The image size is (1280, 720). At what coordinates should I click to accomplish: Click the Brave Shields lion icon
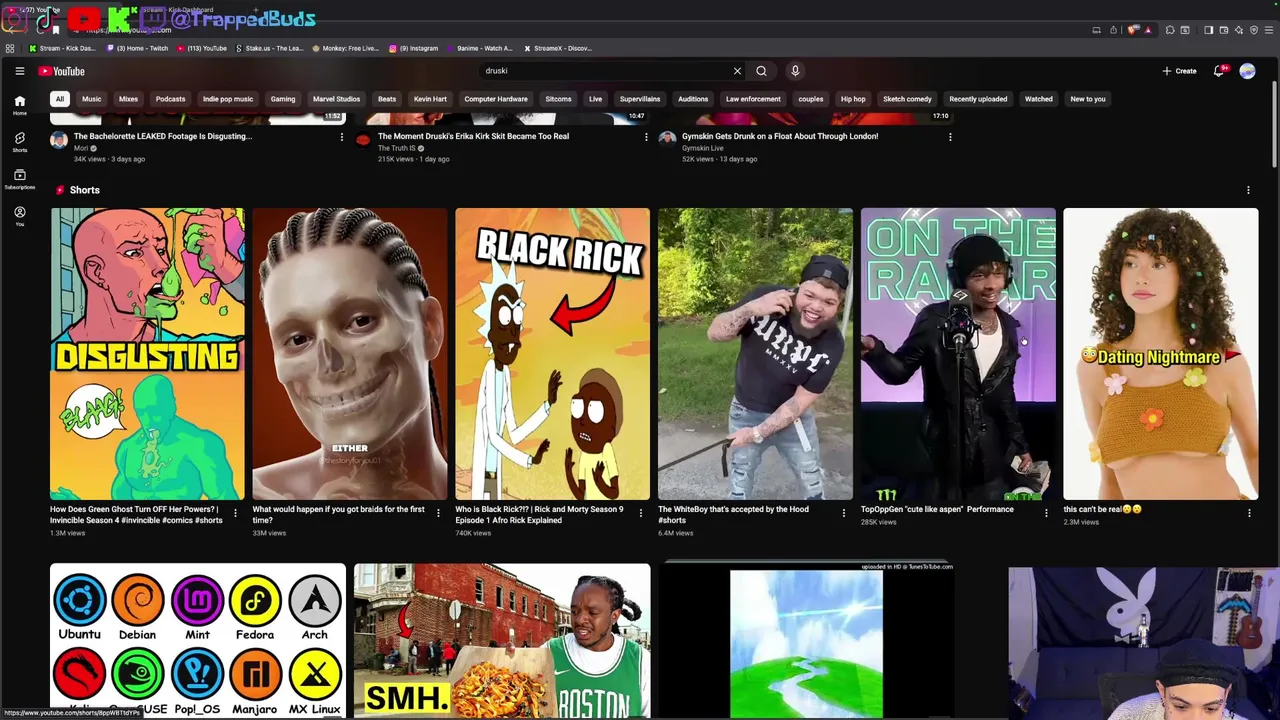(x=1132, y=30)
